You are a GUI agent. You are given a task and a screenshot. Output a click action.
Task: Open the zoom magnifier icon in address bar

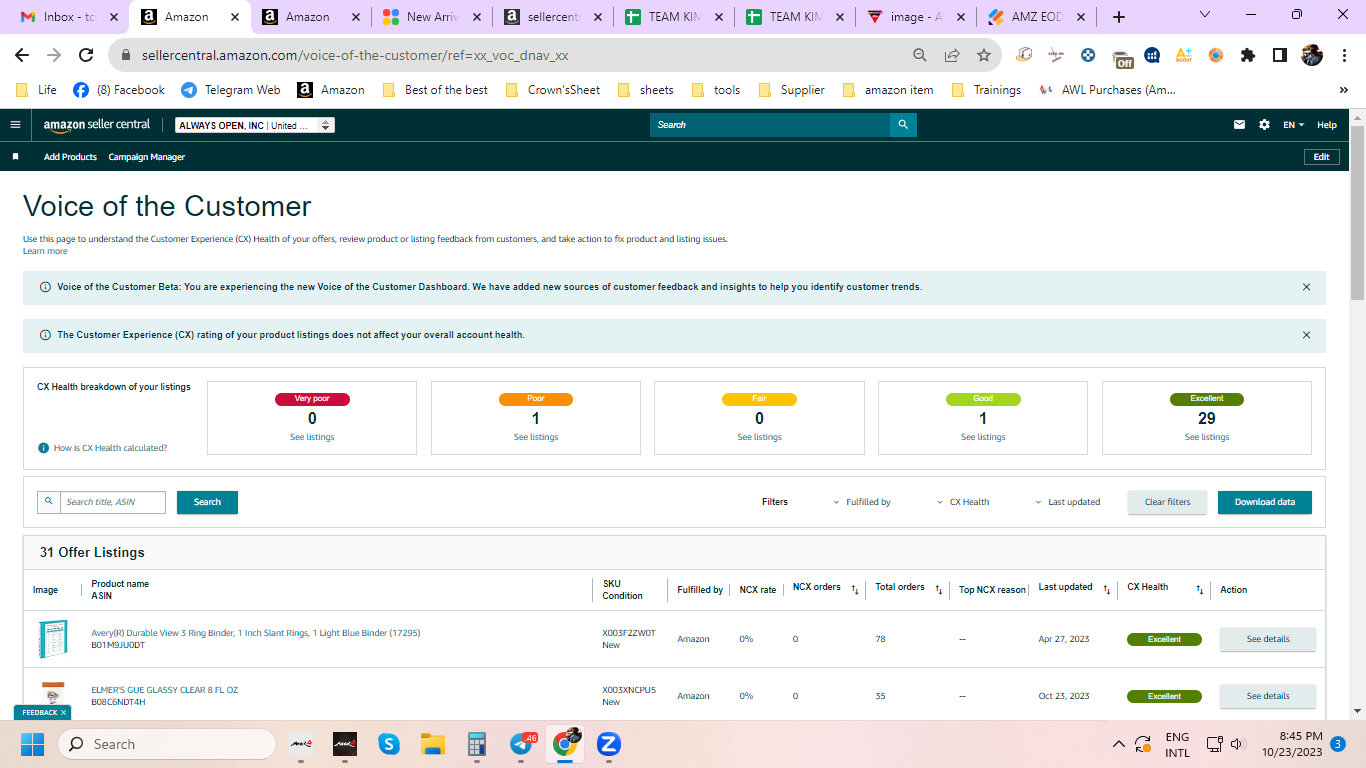coord(920,56)
